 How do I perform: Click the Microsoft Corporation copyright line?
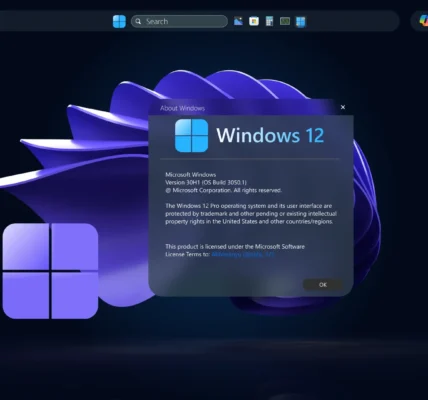click(x=224, y=190)
